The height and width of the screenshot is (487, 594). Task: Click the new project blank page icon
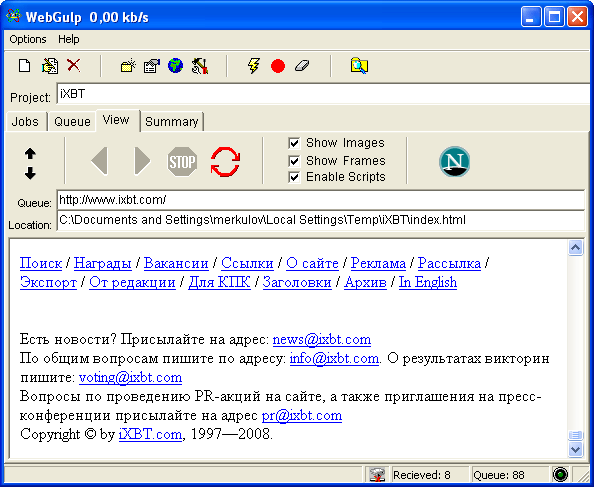(x=25, y=66)
